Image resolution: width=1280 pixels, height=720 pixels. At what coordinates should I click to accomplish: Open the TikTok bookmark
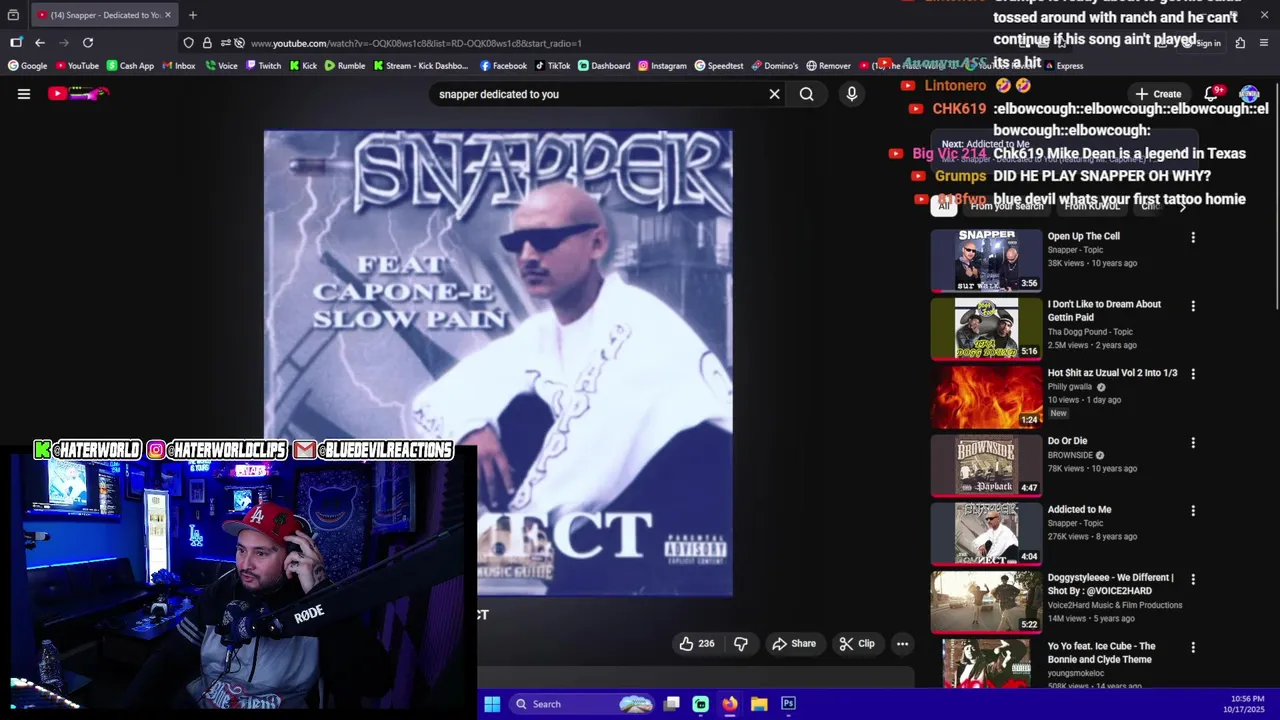click(x=552, y=66)
